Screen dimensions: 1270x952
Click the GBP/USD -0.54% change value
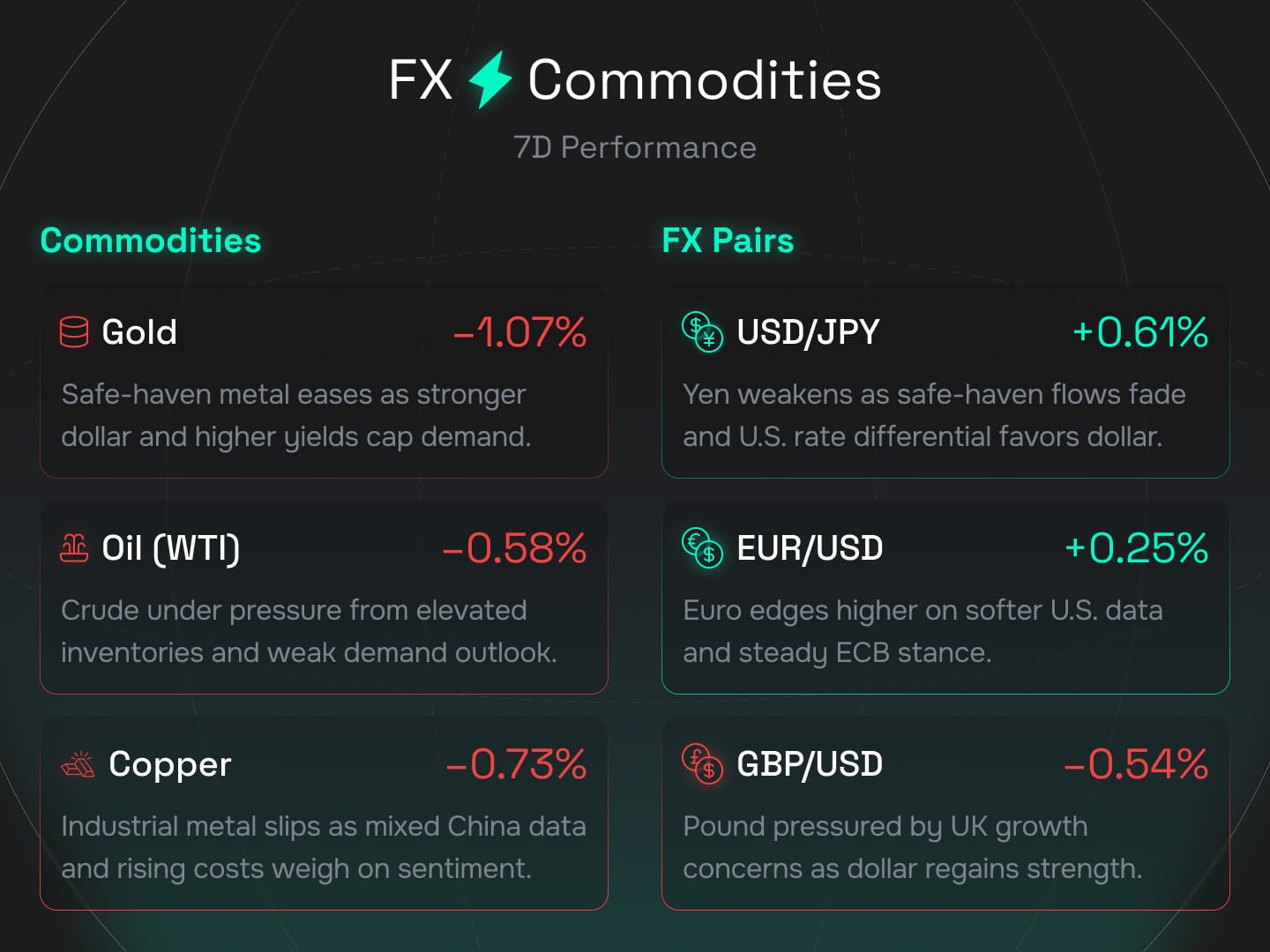click(x=1136, y=764)
